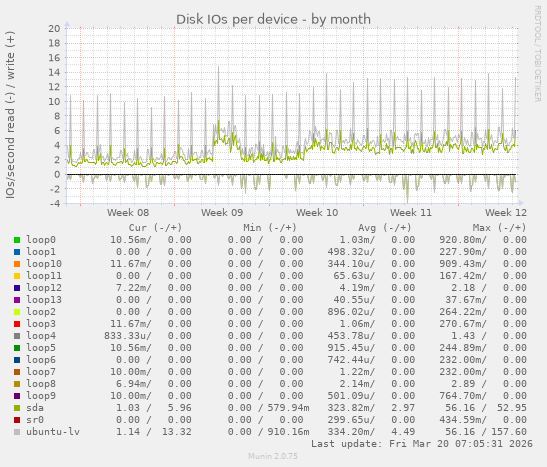Click loop0 Max value '920.80m/'
Screen dimensions: 547x467
[x=463, y=240]
